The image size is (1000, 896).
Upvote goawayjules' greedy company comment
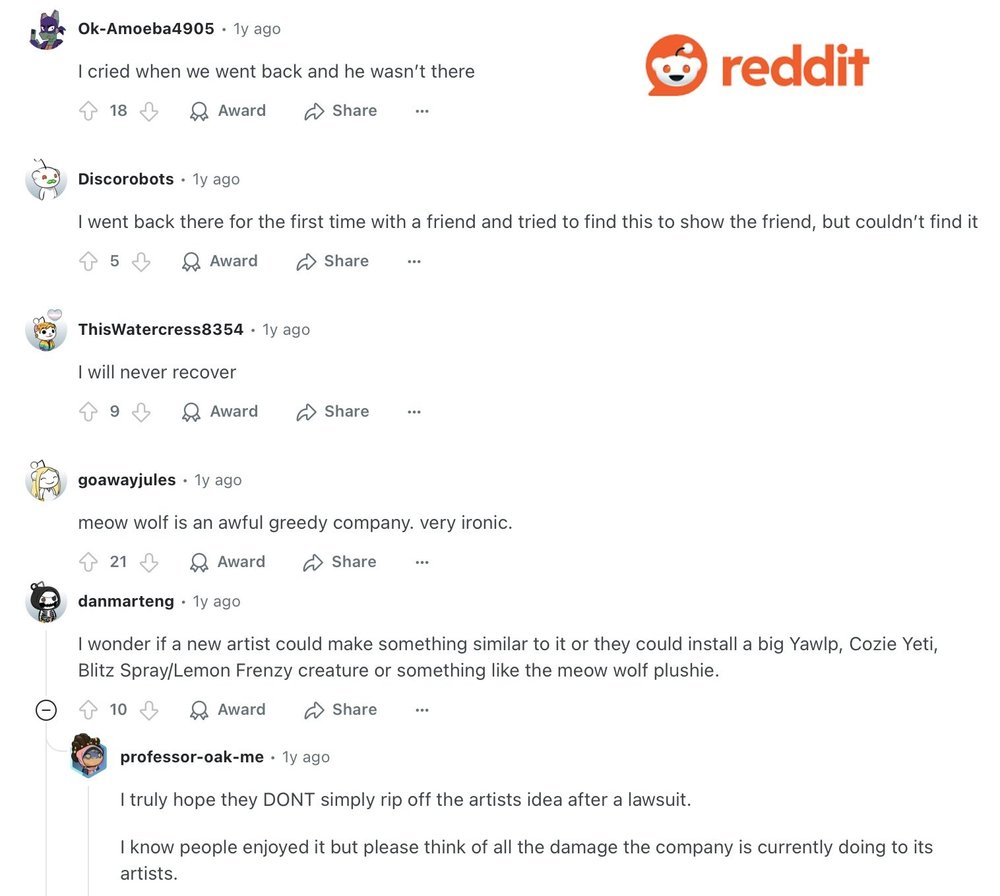tap(88, 562)
